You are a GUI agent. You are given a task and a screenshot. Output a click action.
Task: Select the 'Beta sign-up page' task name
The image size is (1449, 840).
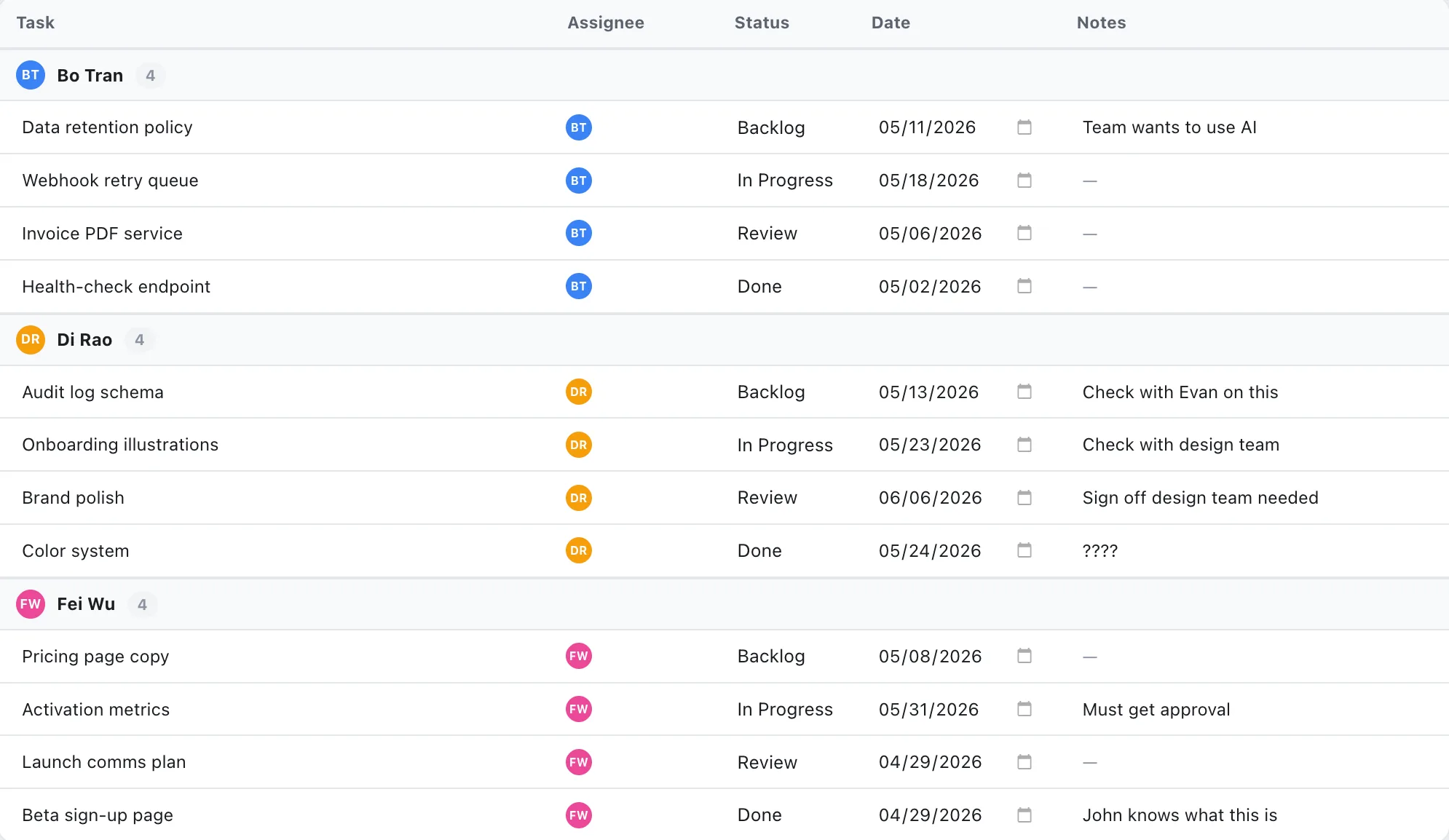coord(98,815)
